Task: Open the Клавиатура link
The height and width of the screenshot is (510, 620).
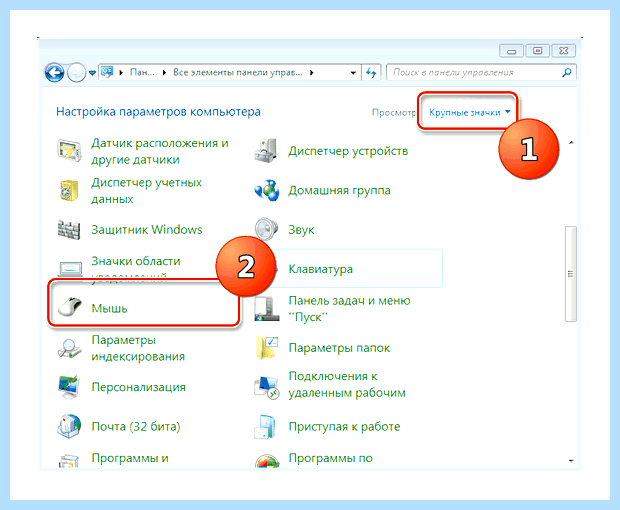Action: 320,269
